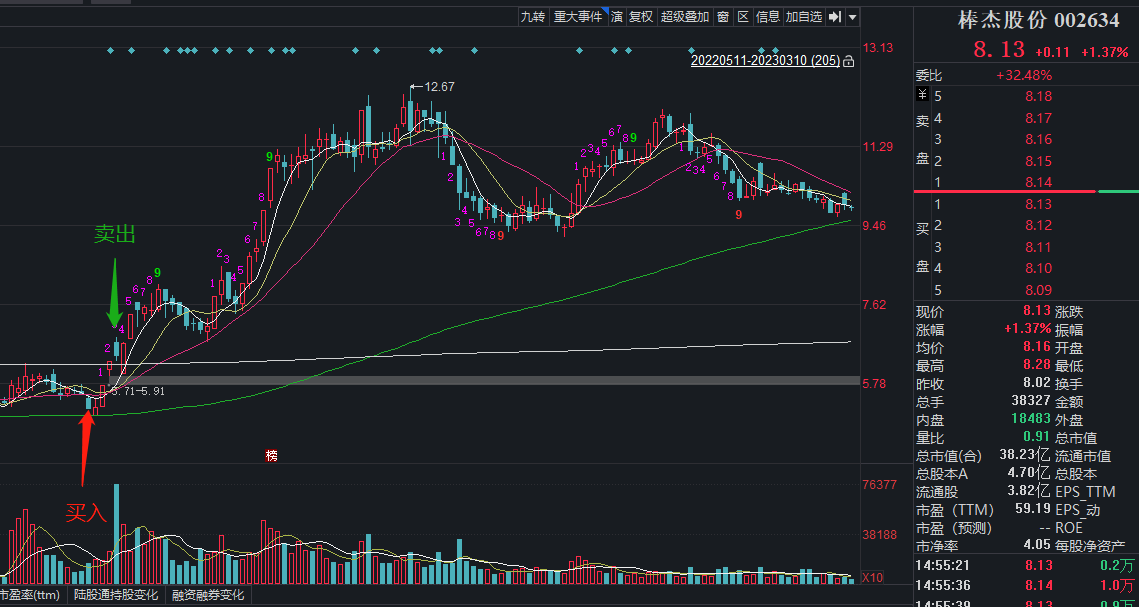Click the ¥ icon in order book
The width and height of the screenshot is (1139, 607).
pos(922,95)
